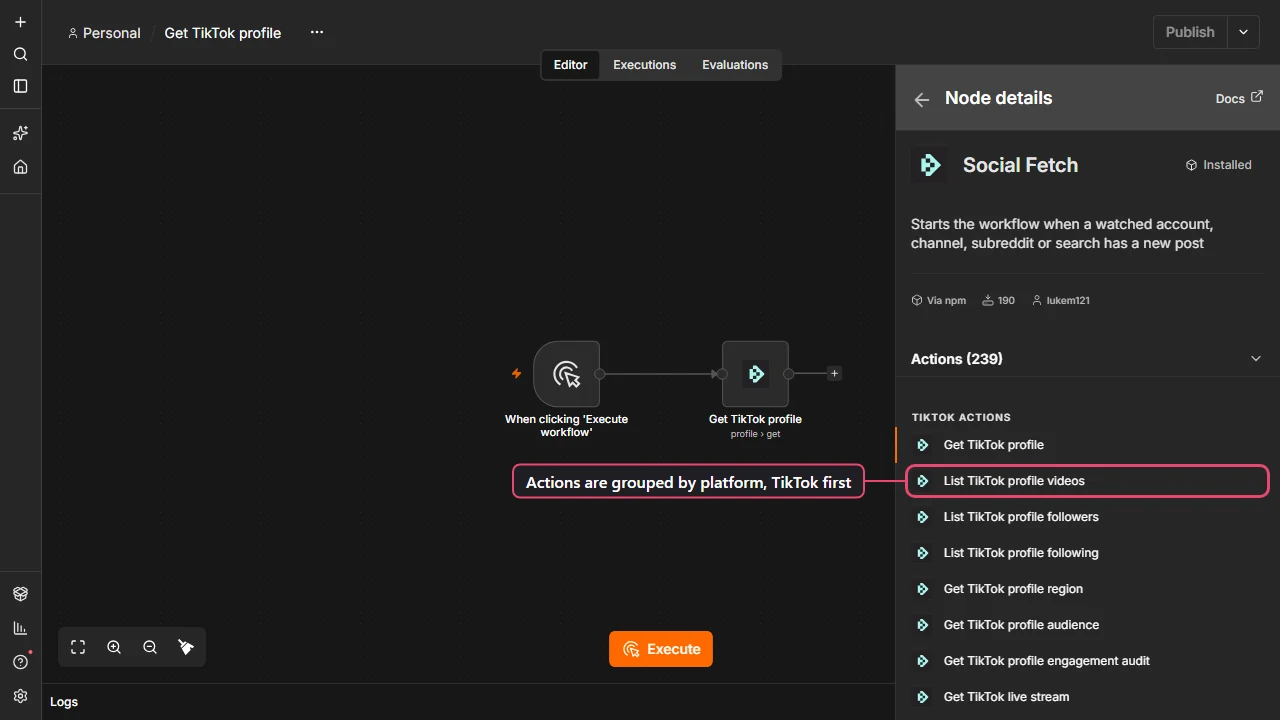Choose Get TikTok profile region action
The image size is (1280, 720).
(x=1087, y=589)
